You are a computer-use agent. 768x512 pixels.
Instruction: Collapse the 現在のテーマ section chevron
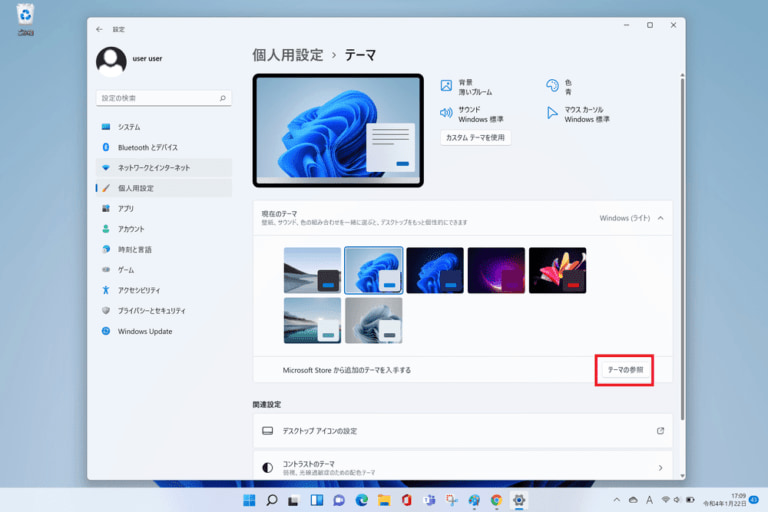click(x=661, y=218)
